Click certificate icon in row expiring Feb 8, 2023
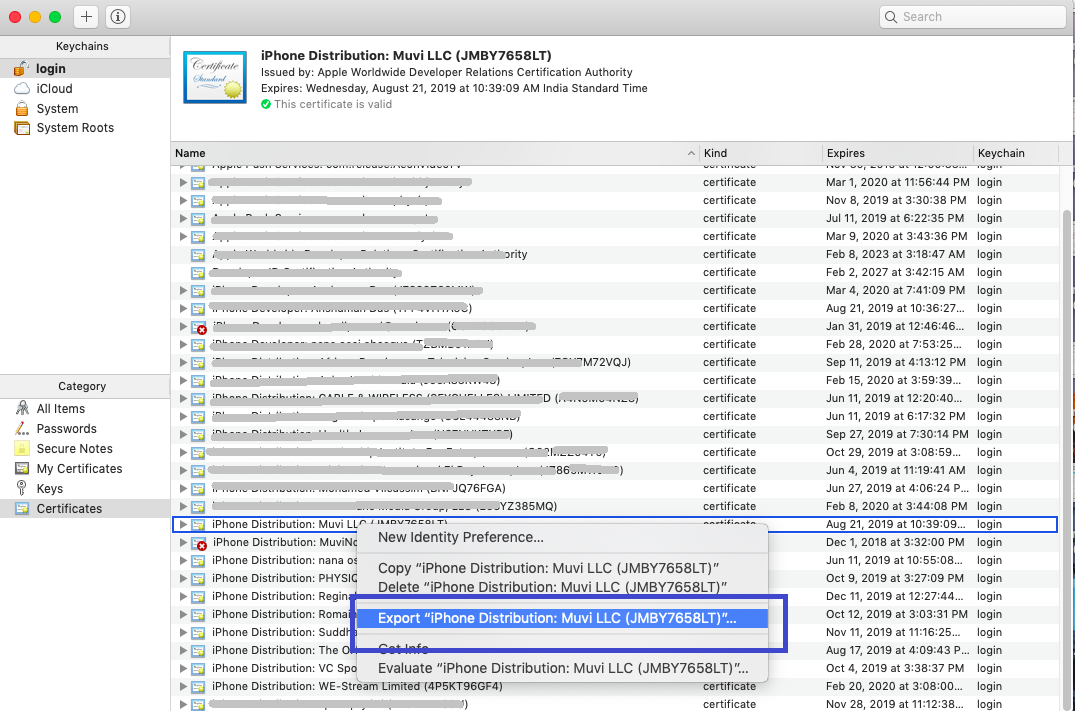The width and height of the screenshot is (1075, 711). point(198,254)
